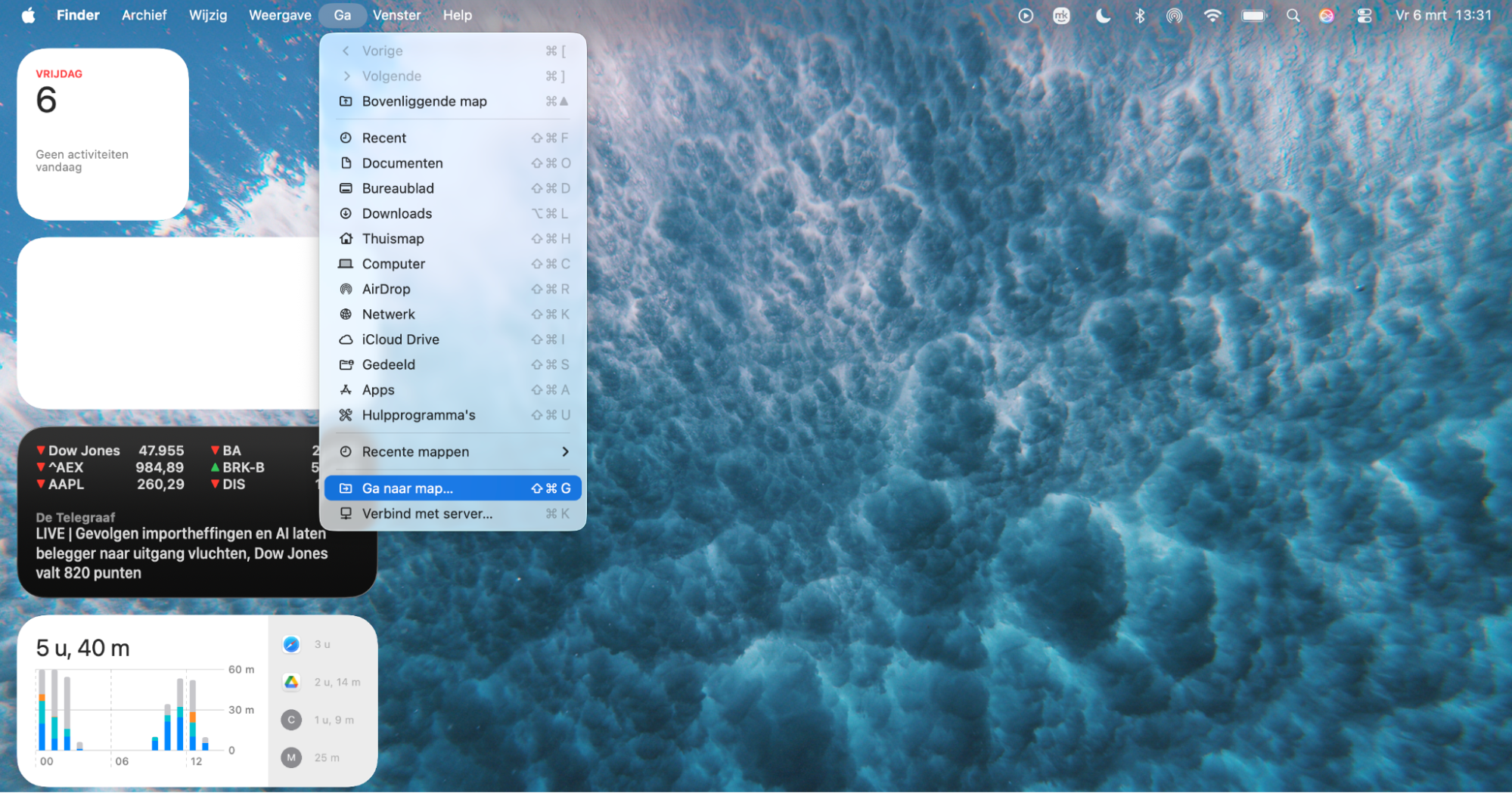Toggle the Focus moon icon in menu bar
The image size is (1512, 793).
point(1103,15)
